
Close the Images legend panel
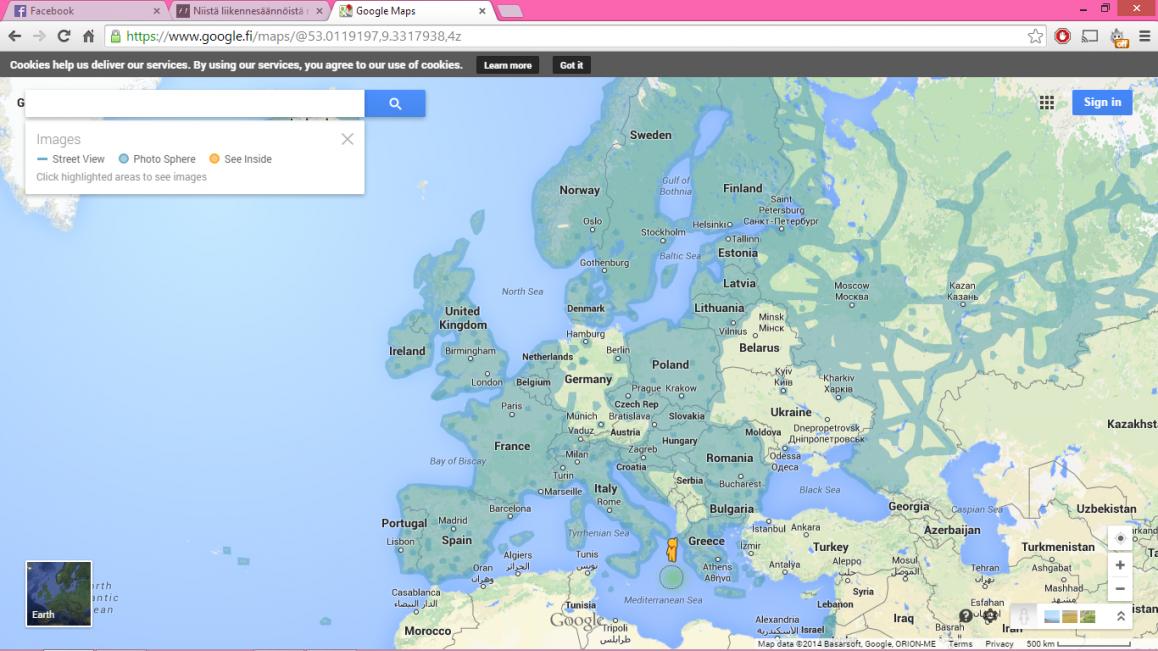347,139
